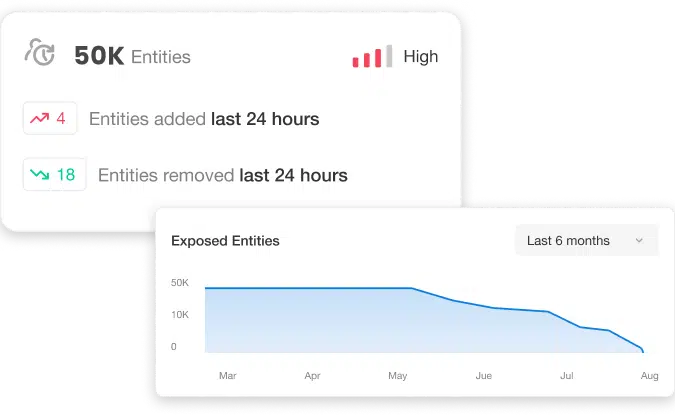This screenshot has width=675, height=416.
Task: Click the May label on the chart axis
Action: (x=398, y=376)
